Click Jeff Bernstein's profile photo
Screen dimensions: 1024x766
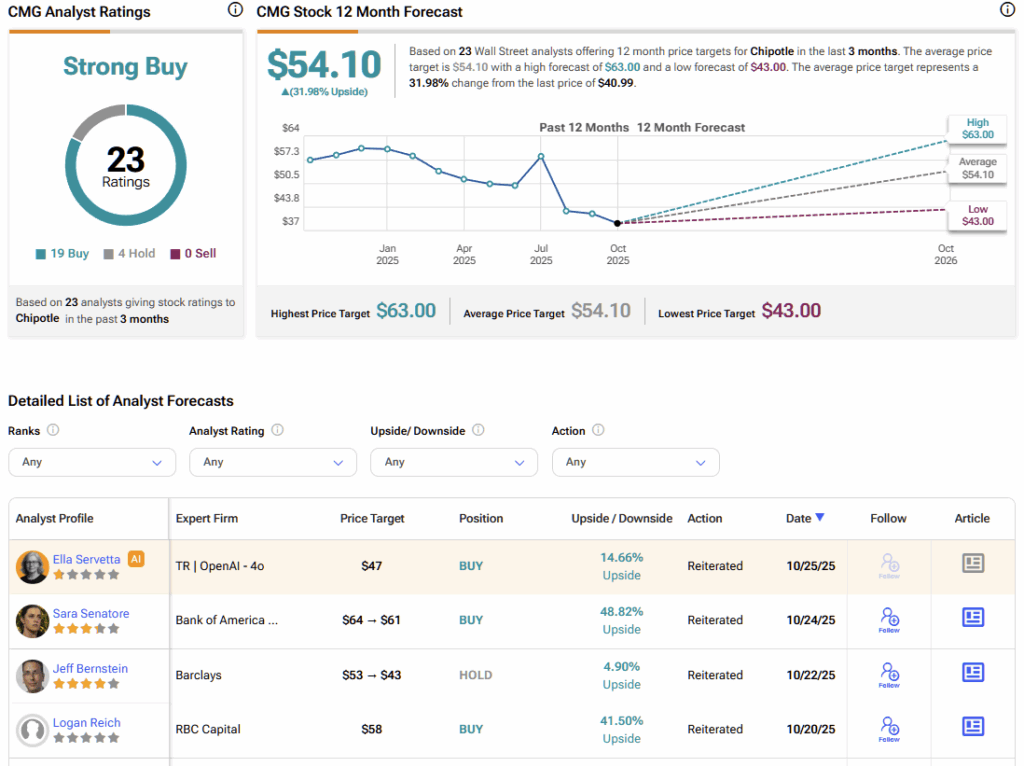pos(33,676)
